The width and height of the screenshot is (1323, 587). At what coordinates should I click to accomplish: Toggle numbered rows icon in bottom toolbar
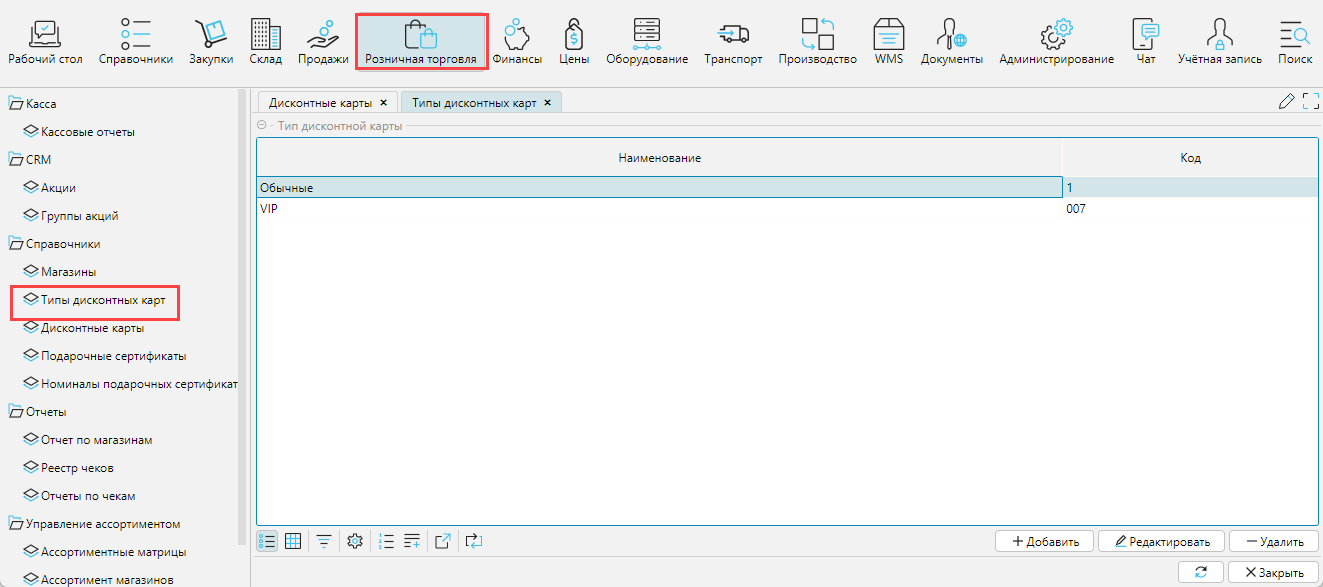pyautogui.click(x=387, y=541)
